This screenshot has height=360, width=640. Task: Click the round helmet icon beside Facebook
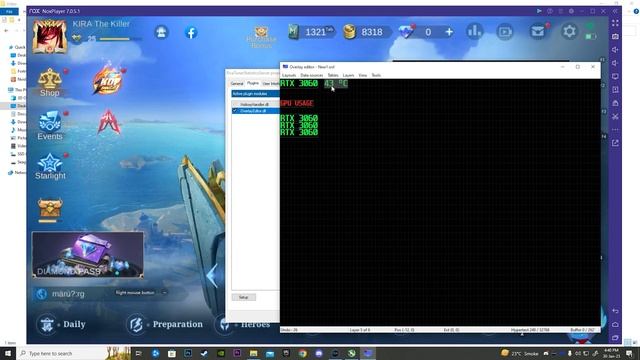tap(161, 32)
